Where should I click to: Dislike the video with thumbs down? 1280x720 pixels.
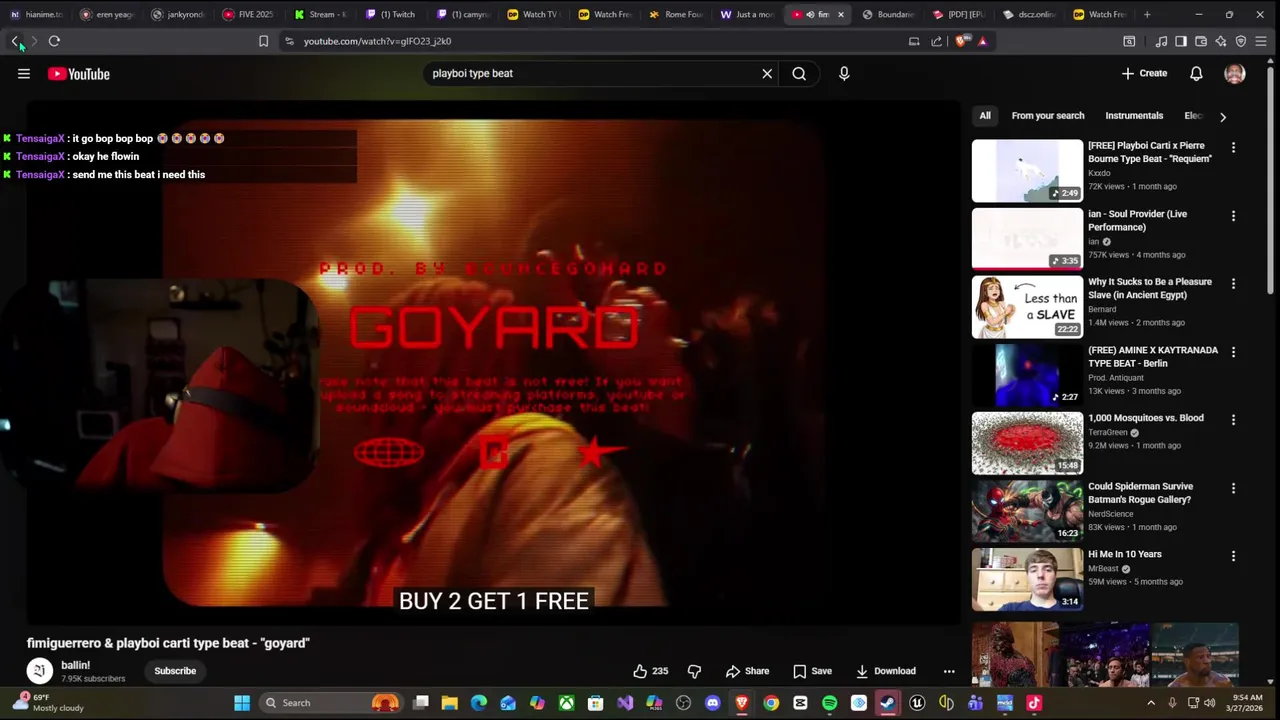click(x=694, y=671)
